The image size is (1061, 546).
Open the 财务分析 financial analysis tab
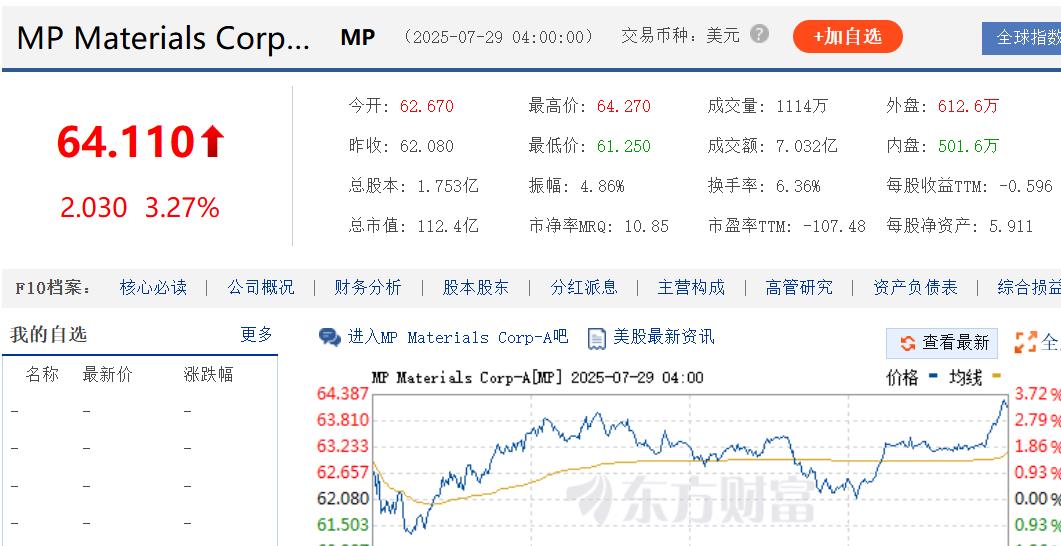[x=367, y=288]
